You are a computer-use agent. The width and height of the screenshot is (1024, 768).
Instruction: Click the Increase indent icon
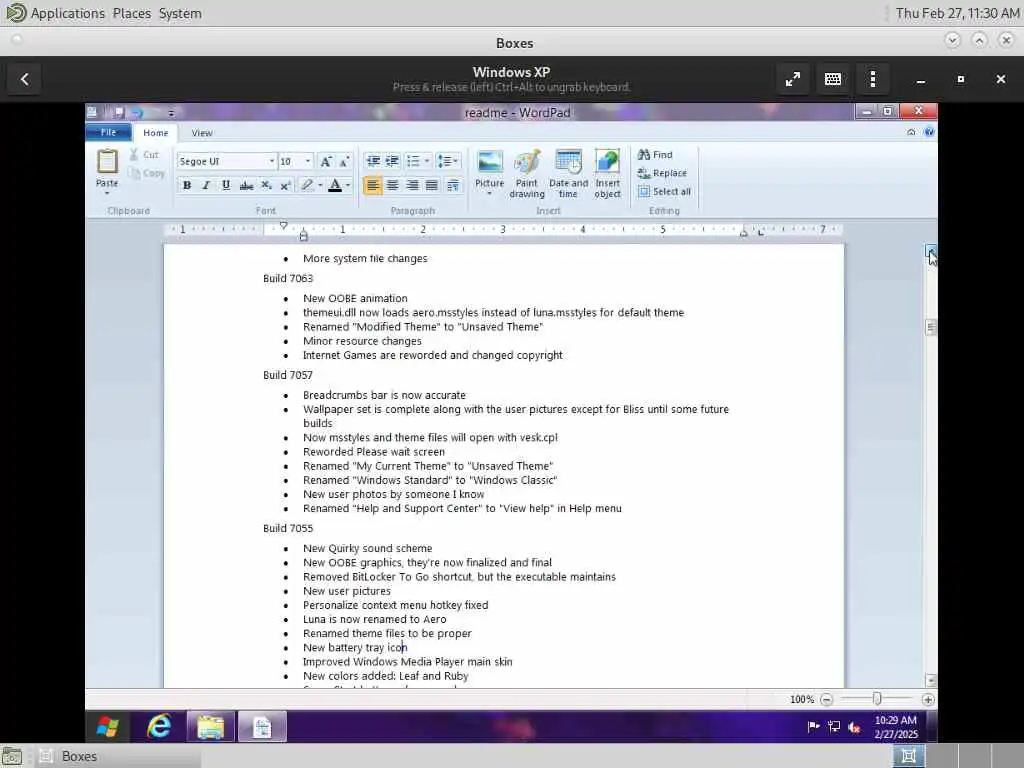click(392, 161)
